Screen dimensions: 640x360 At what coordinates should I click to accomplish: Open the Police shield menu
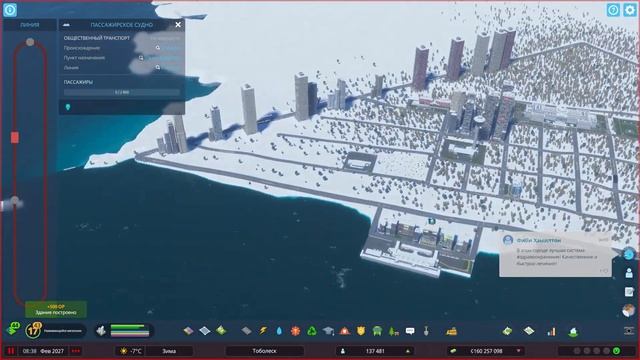click(361, 331)
